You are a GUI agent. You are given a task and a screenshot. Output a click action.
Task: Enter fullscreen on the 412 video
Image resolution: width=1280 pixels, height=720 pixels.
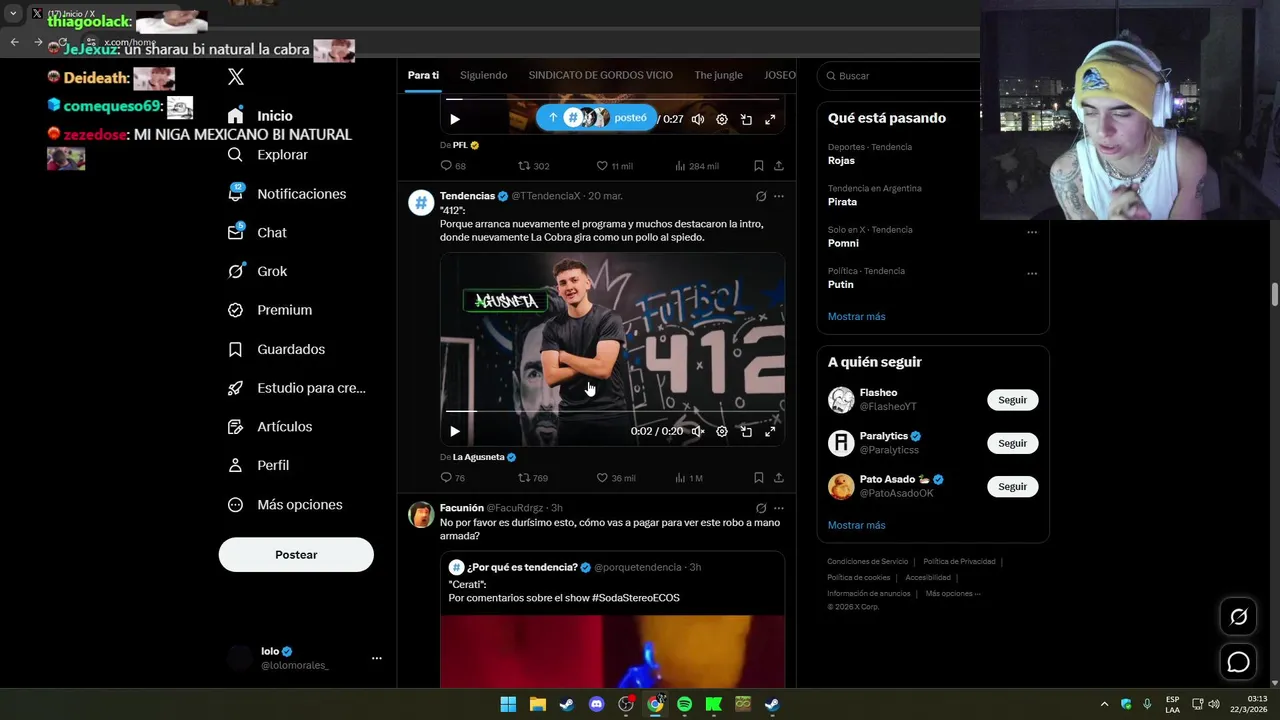click(770, 432)
